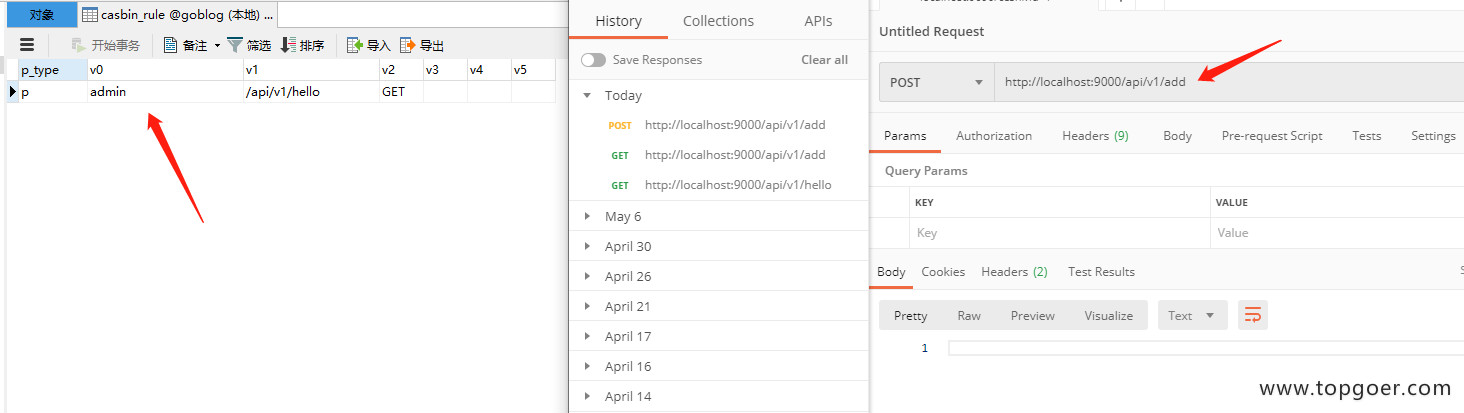Screen dimensions: 1464x413
Task: Open the hamburger menu in Navicat toolbar
Action: pos(27,45)
